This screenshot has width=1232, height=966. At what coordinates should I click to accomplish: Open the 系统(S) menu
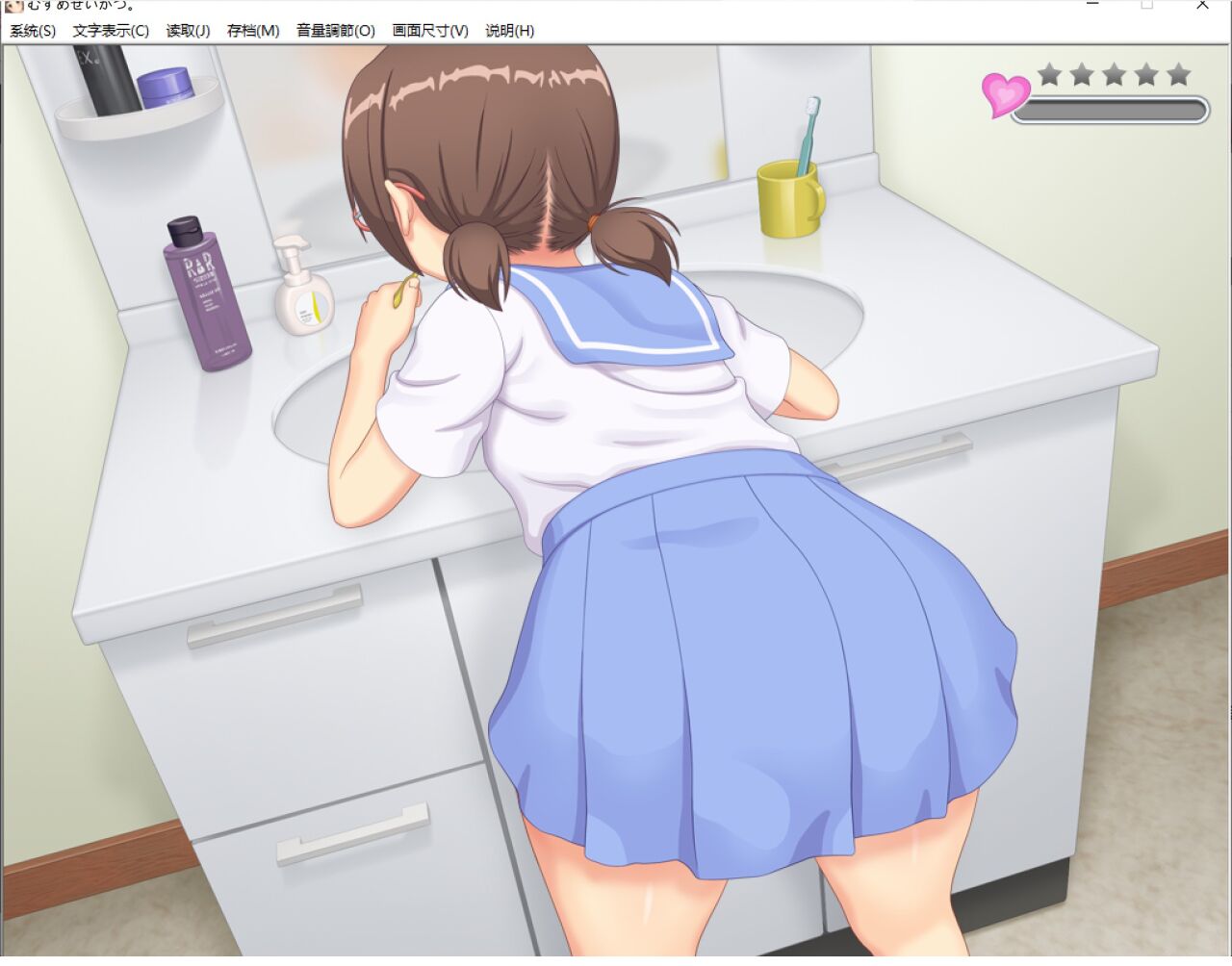33,31
